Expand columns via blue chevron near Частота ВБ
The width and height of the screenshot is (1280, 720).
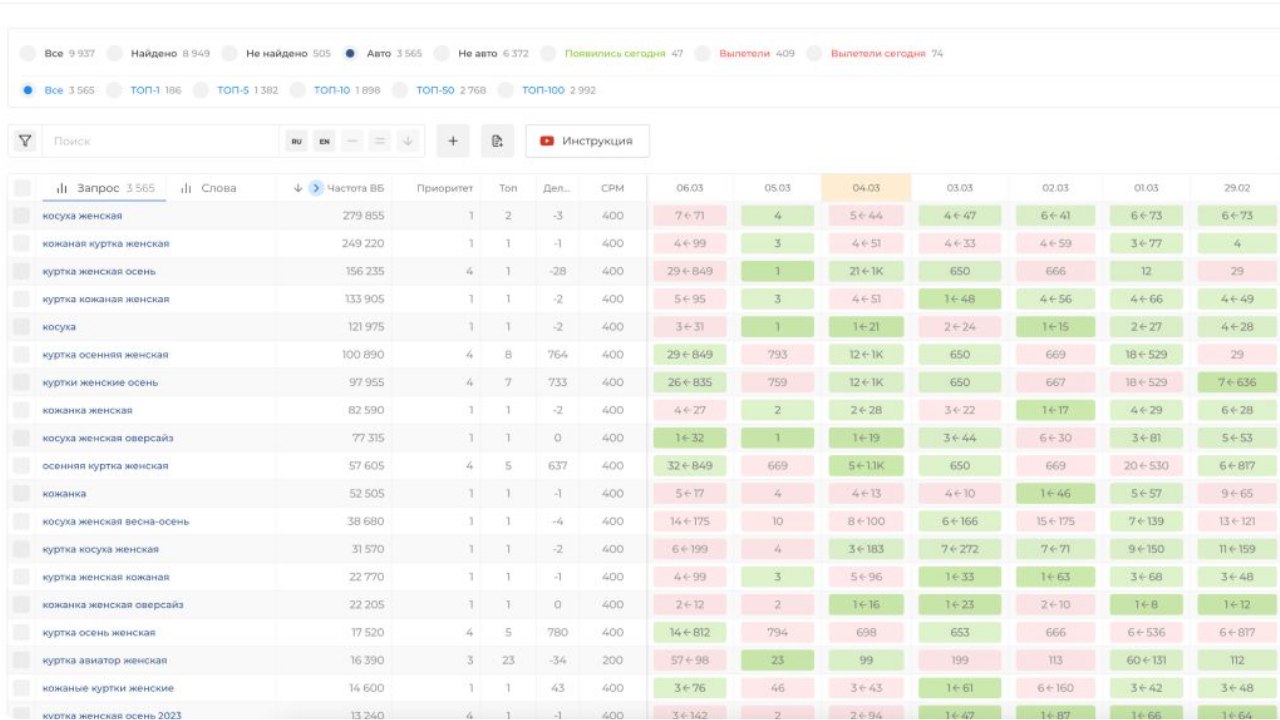point(316,188)
